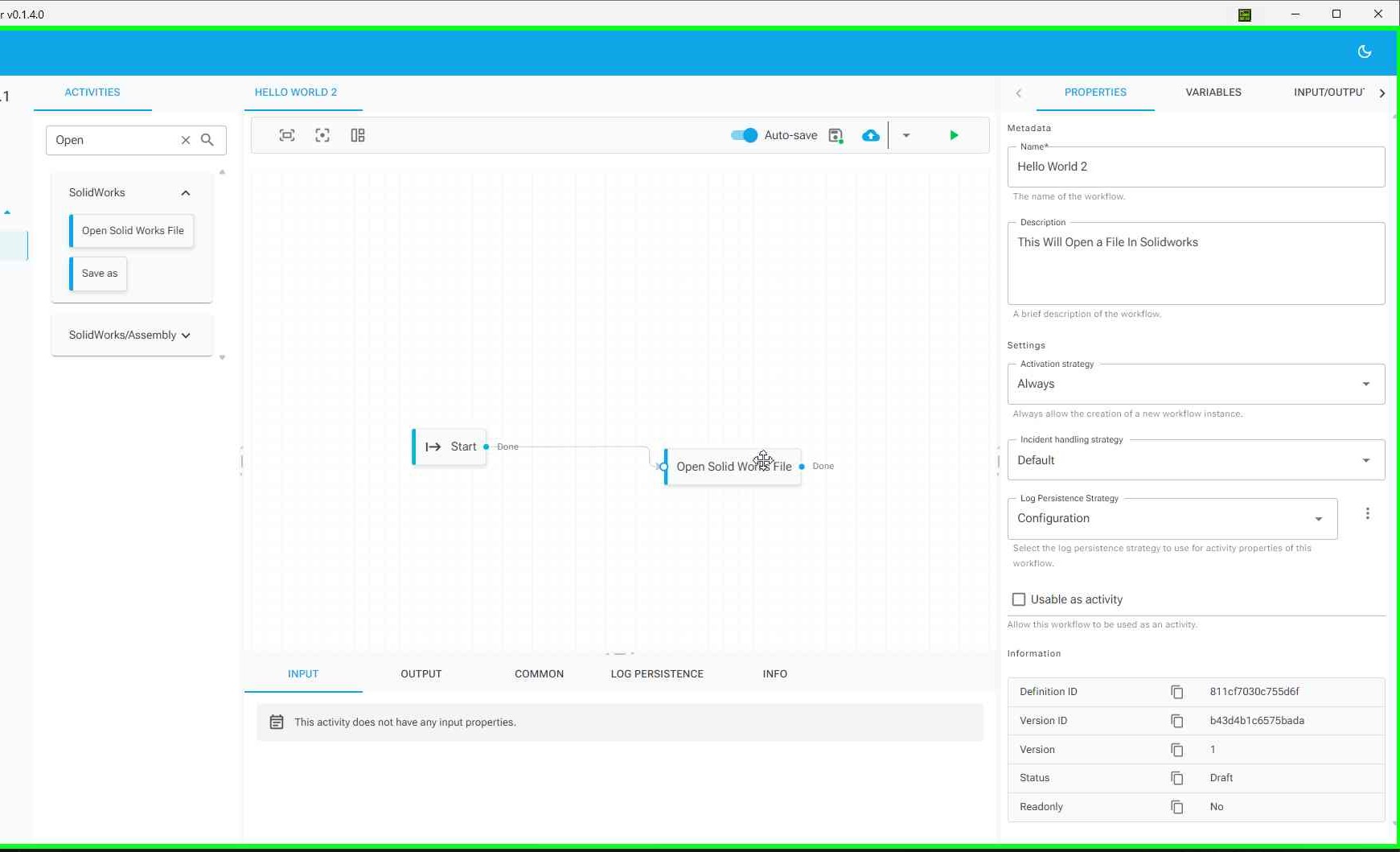Click the cloud publish icon
The image size is (1400, 852).
[871, 135]
